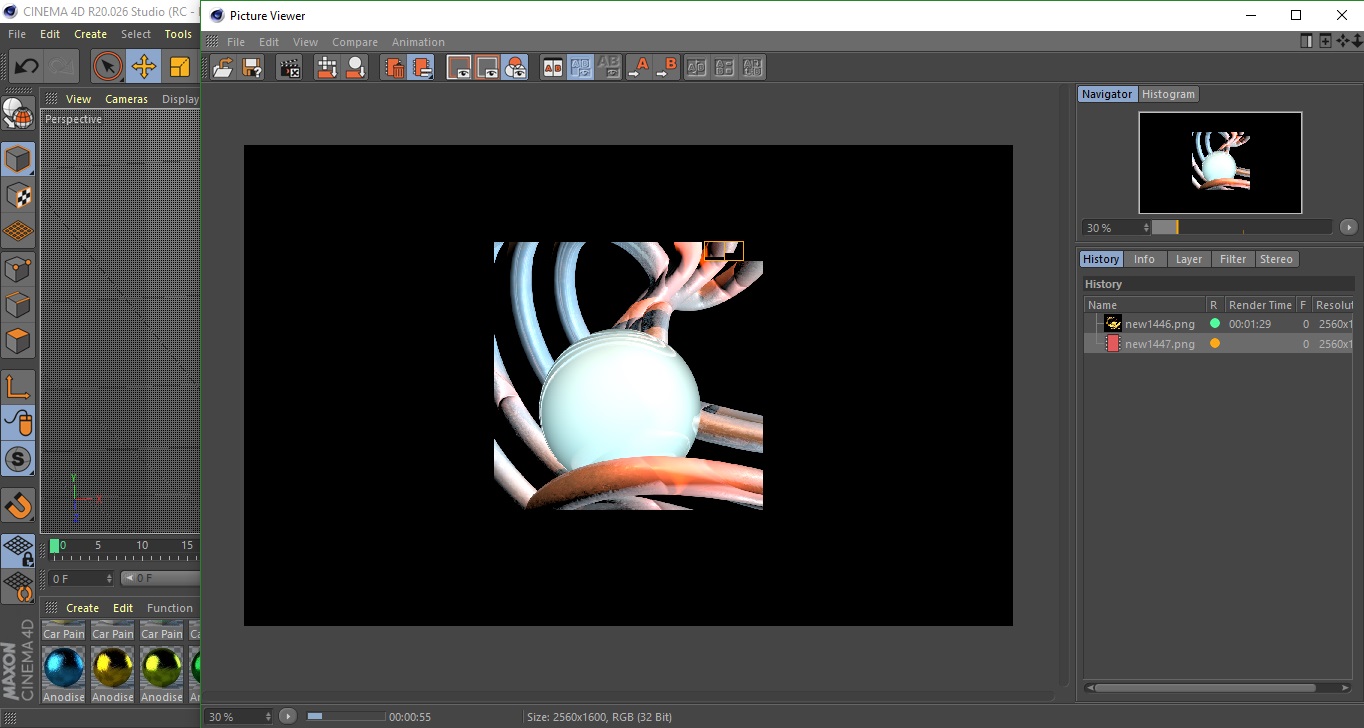Click the Set as A icon
The height and width of the screenshot is (728, 1364).
point(638,68)
